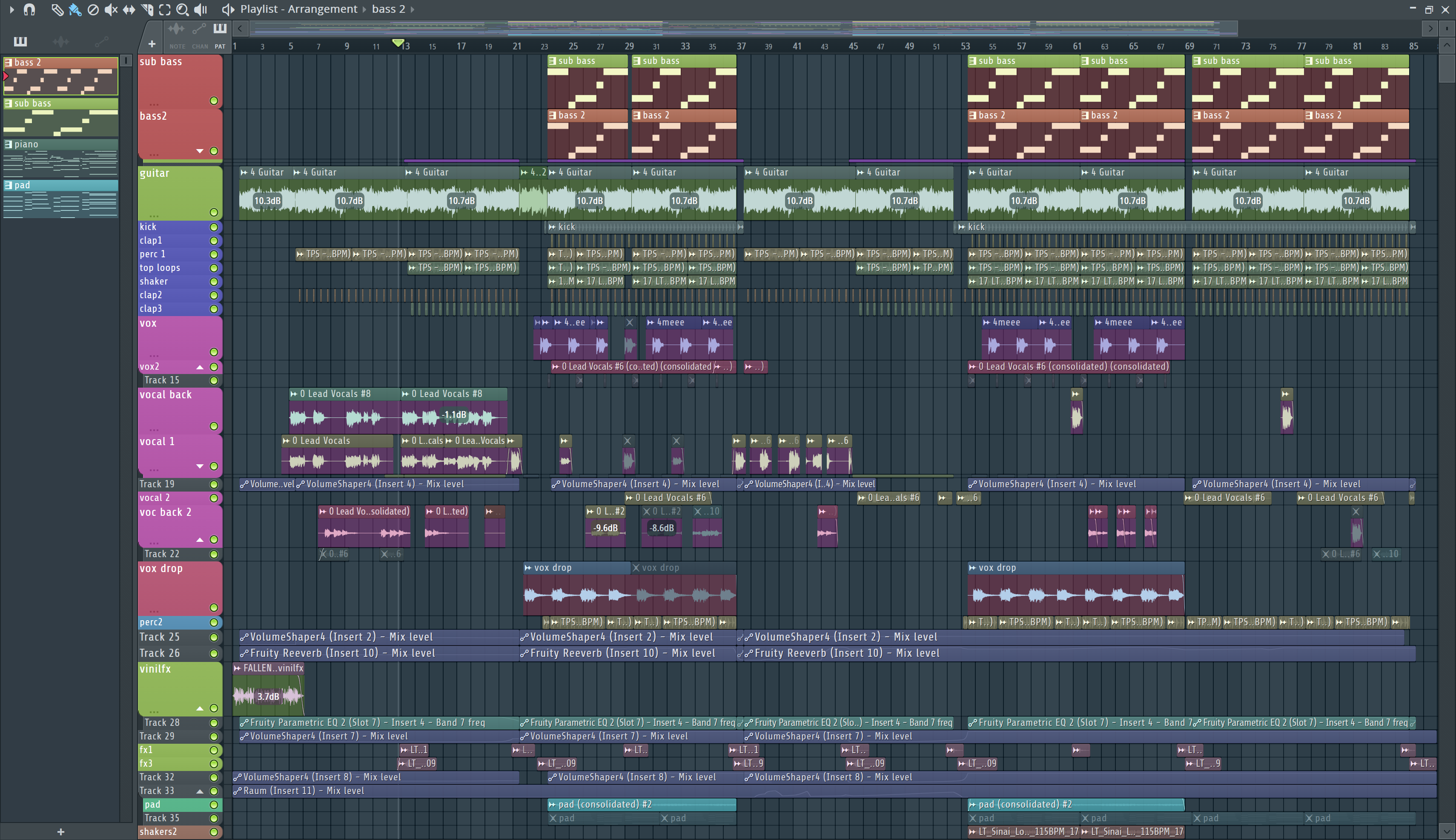The image size is (1456, 840).
Task: Click the scroll-down arrow at bottom right
Action: click(x=1447, y=832)
